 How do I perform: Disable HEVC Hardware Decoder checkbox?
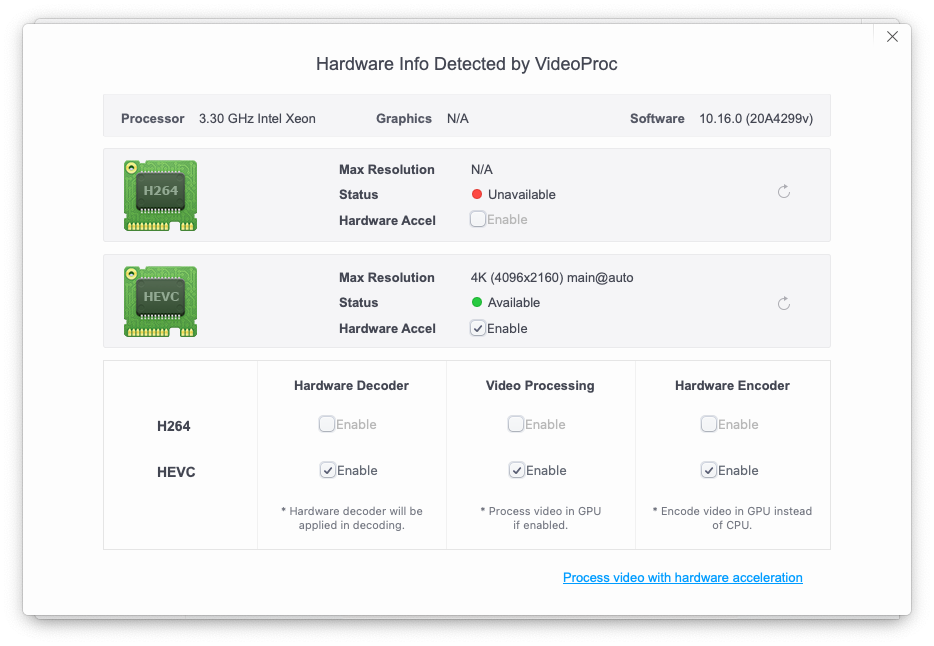(x=328, y=470)
